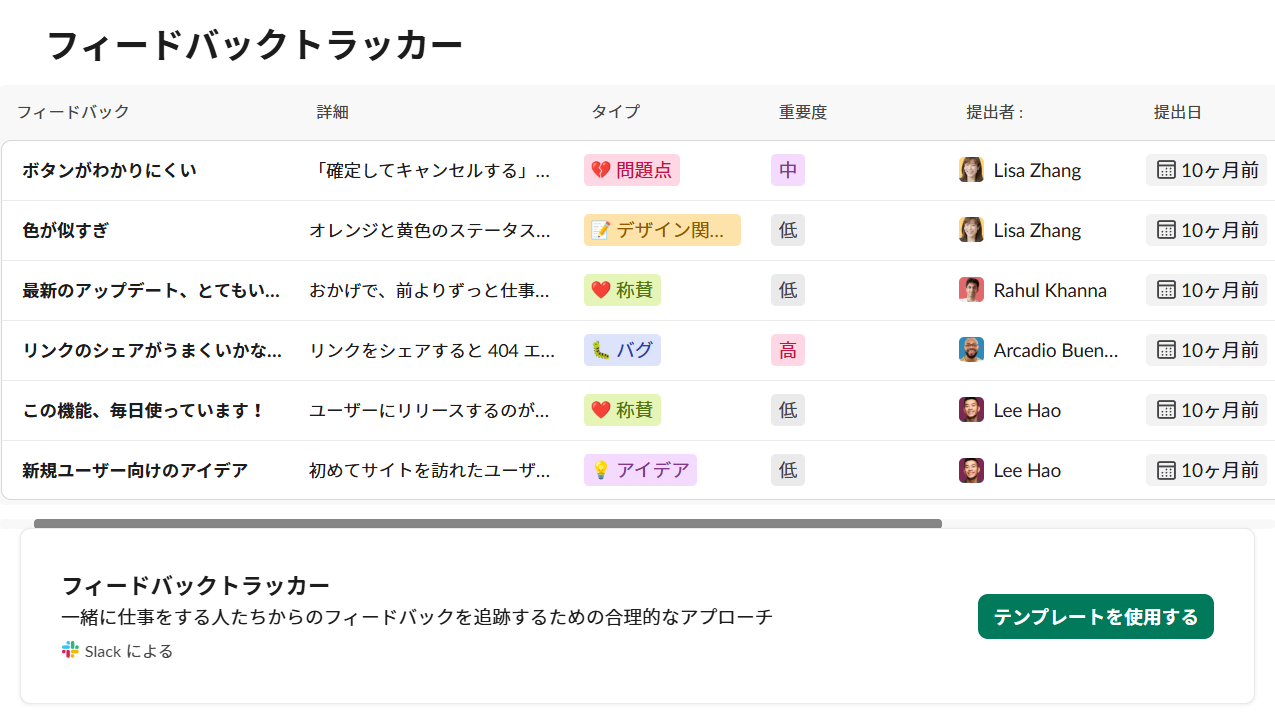This screenshot has height=716, width=1275.
Task: Click テンプレートを使用する button
Action: (1096, 617)
